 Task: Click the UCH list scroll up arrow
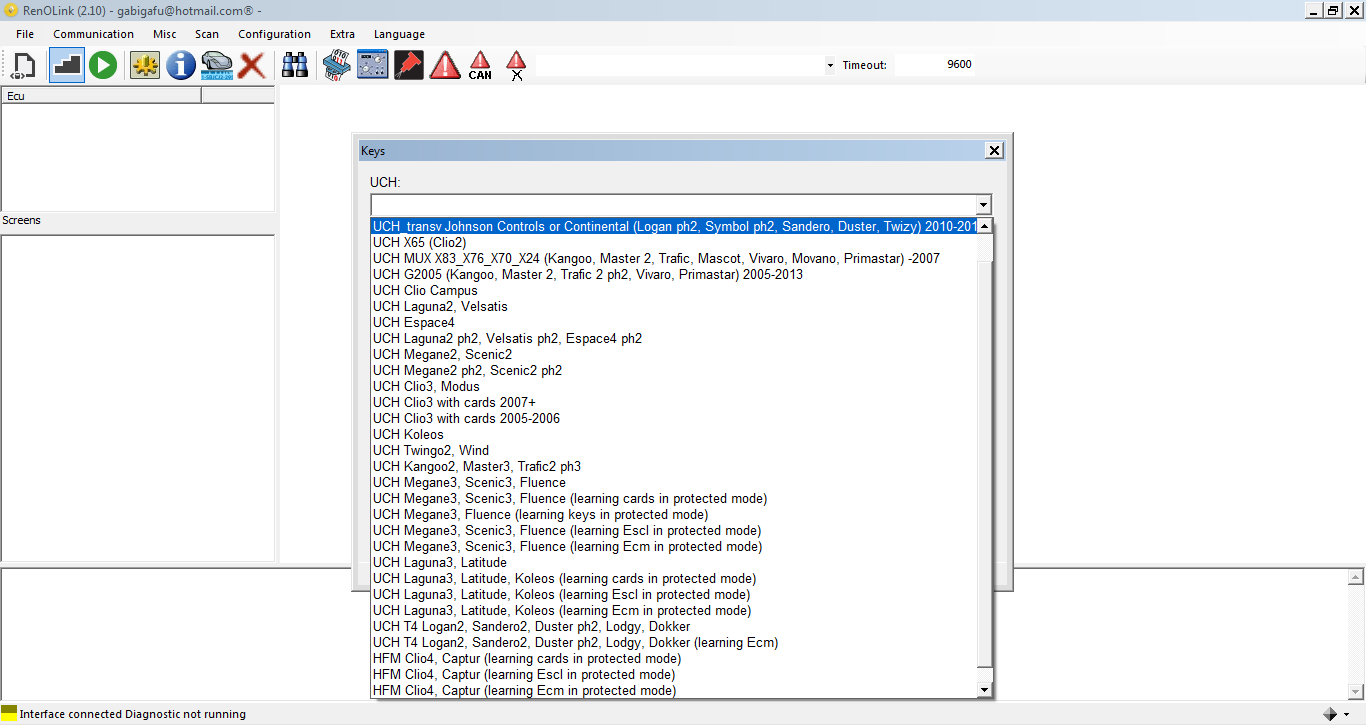pos(984,226)
